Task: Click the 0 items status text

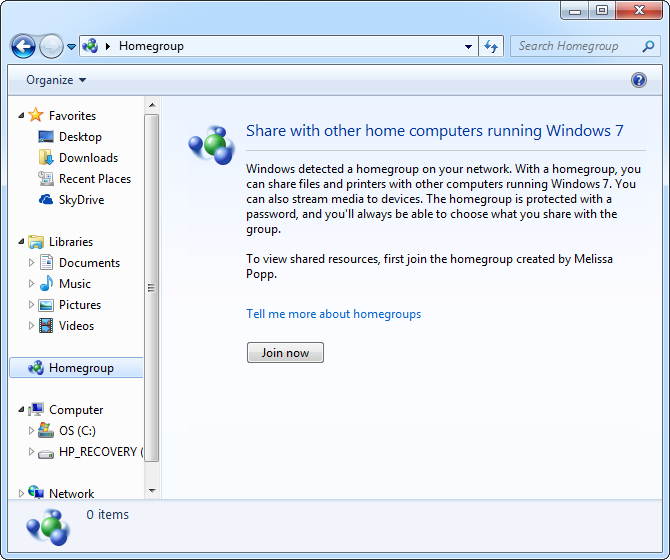Action: point(107,514)
